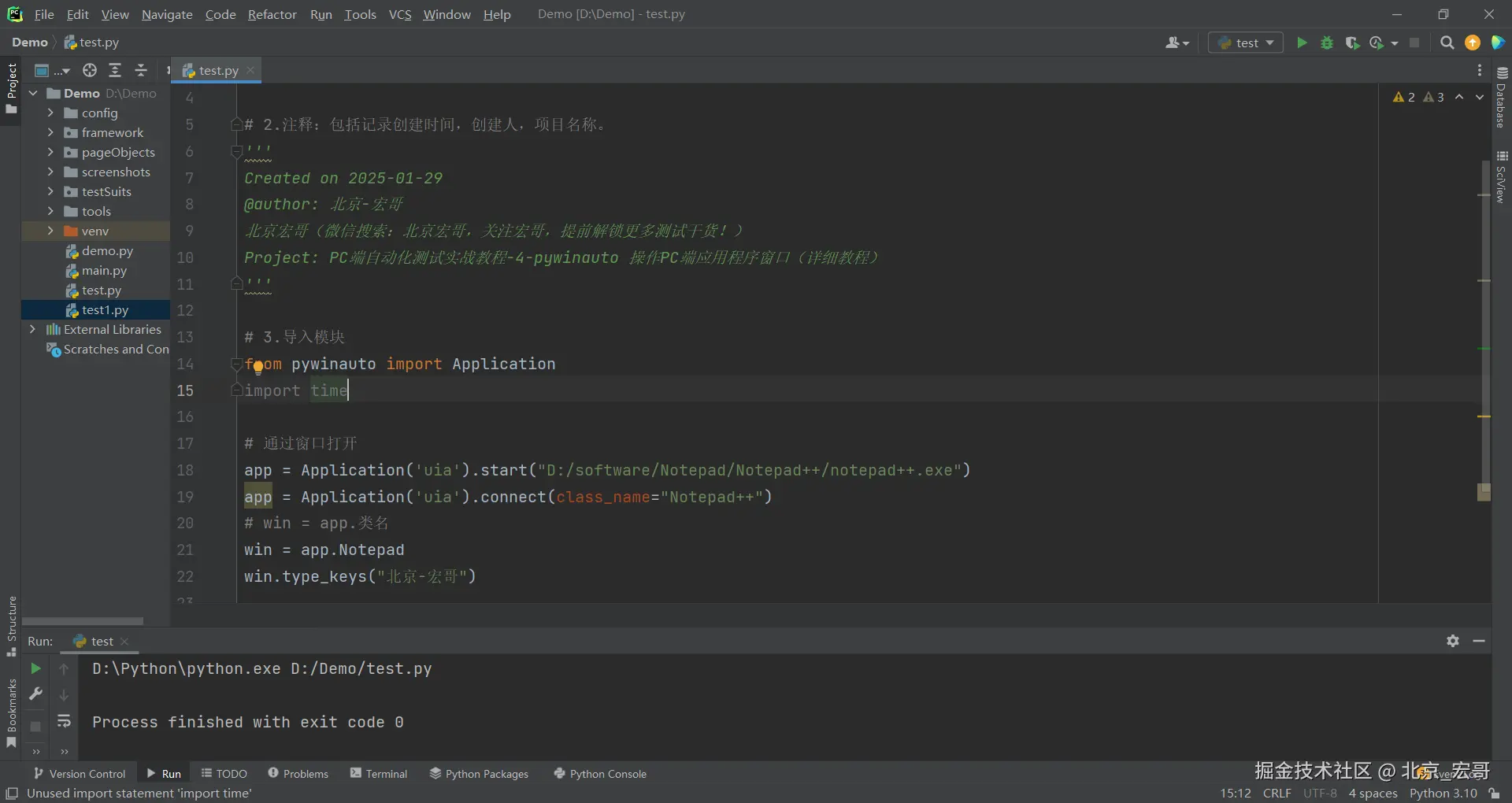1512x803 pixels.
Task: Change CRLF line separator in status bar
Action: (x=1277, y=794)
